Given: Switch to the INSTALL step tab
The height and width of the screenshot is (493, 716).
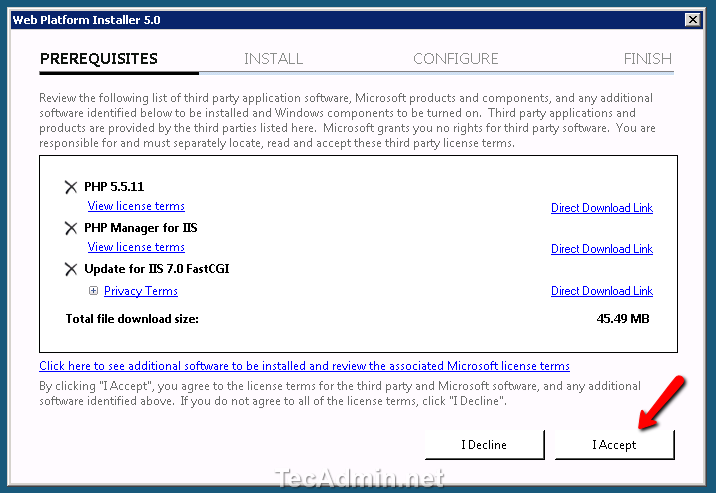Looking at the screenshot, I should (273, 59).
